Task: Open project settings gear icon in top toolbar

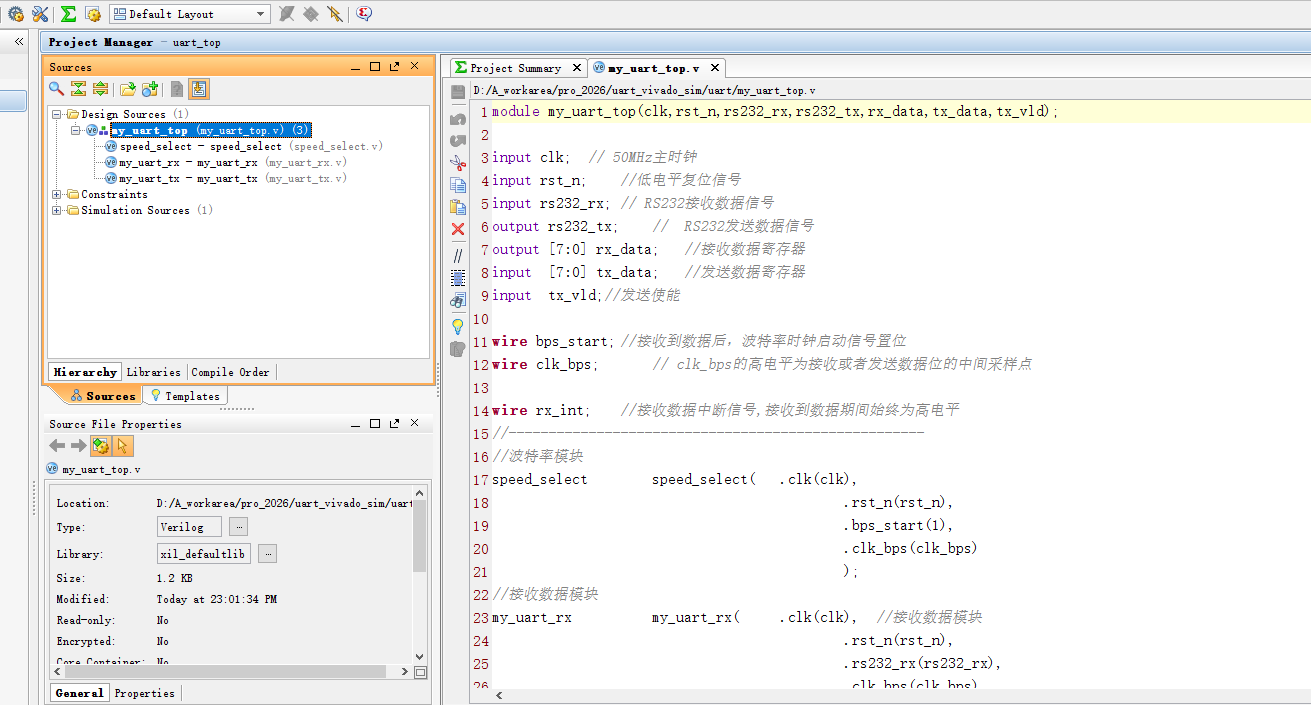Action: coord(16,14)
